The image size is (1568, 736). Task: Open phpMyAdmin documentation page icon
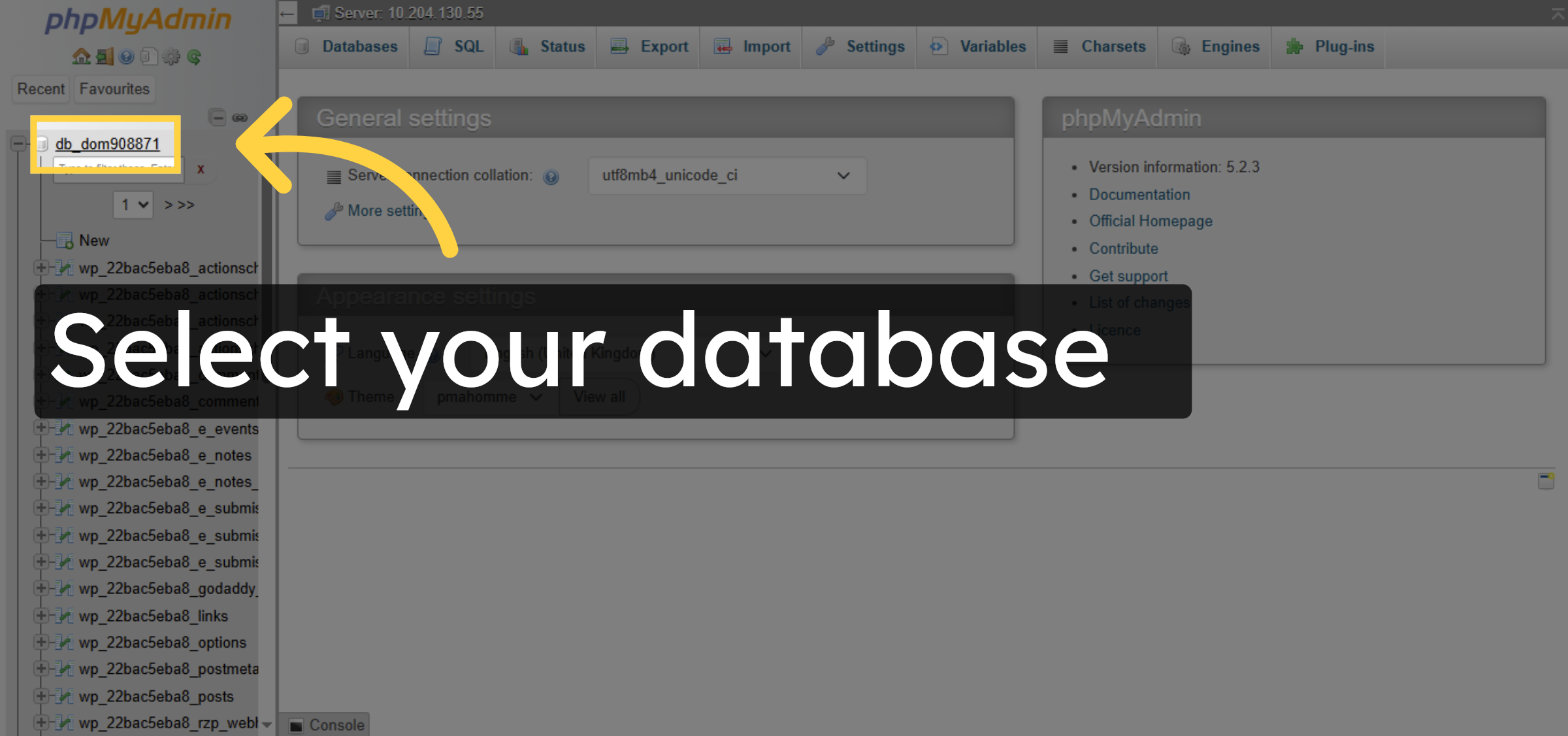click(x=149, y=57)
